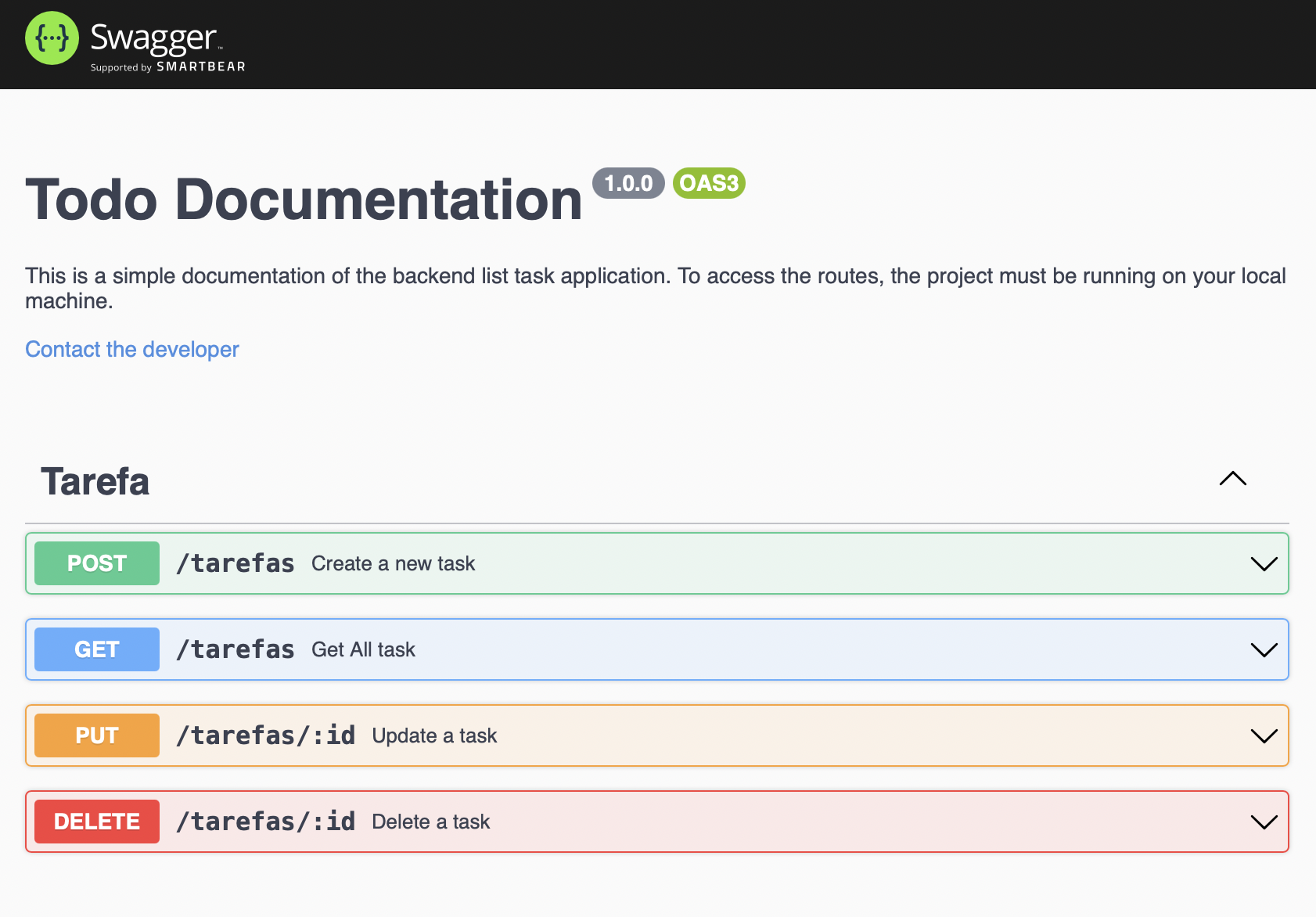Viewport: 1316px width, 917px height.
Task: Select the GET method badge for /tarefas
Action: (x=96, y=649)
